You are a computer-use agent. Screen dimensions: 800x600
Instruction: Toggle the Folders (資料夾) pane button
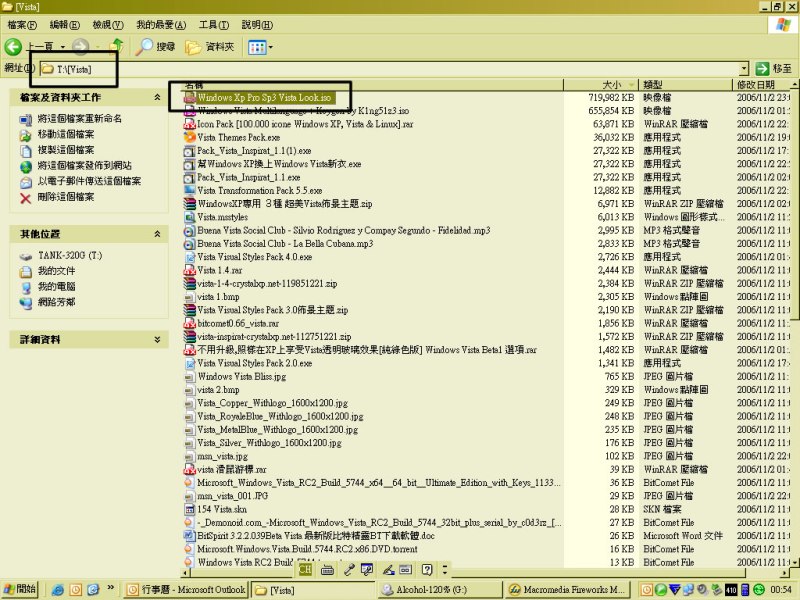pyautogui.click(x=210, y=47)
